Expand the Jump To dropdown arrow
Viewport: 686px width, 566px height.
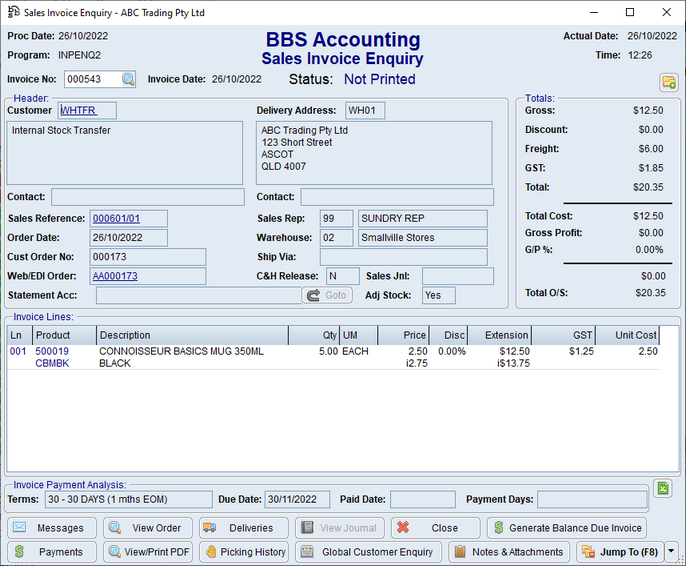coord(671,552)
